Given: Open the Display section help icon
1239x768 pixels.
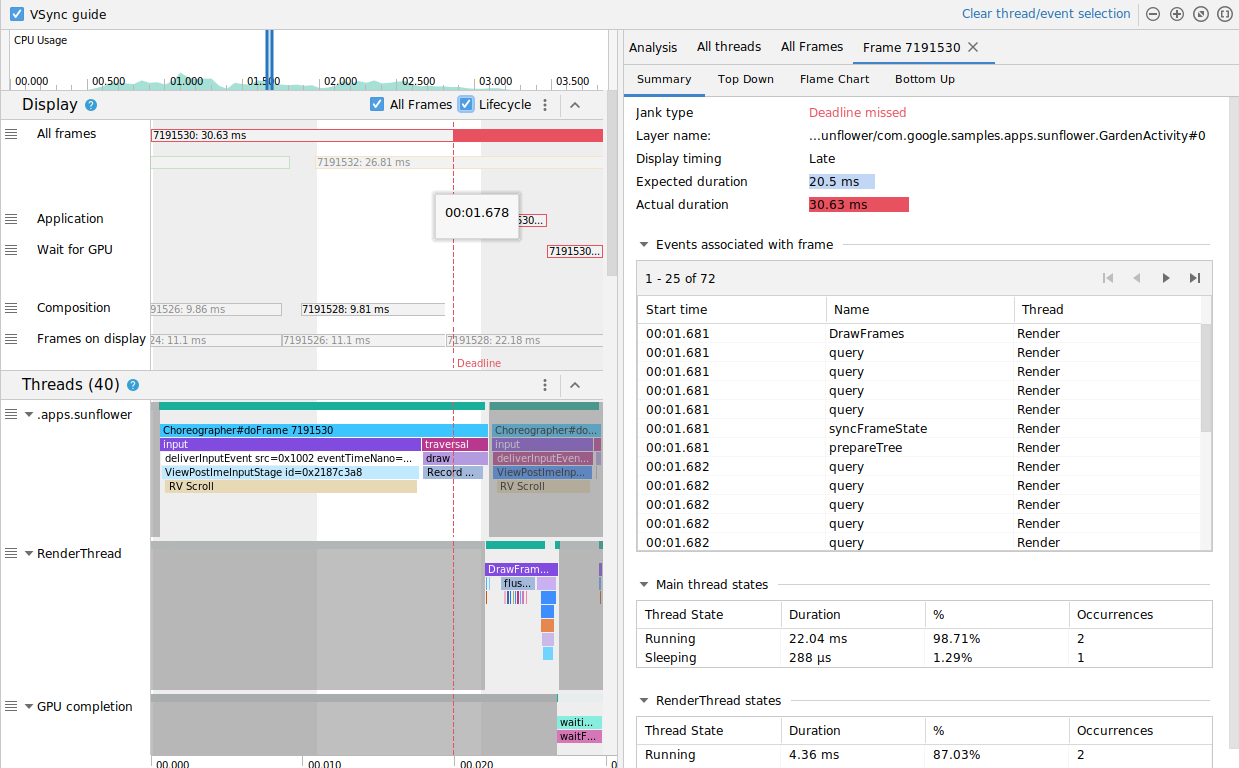Looking at the screenshot, I should pyautogui.click(x=89, y=104).
